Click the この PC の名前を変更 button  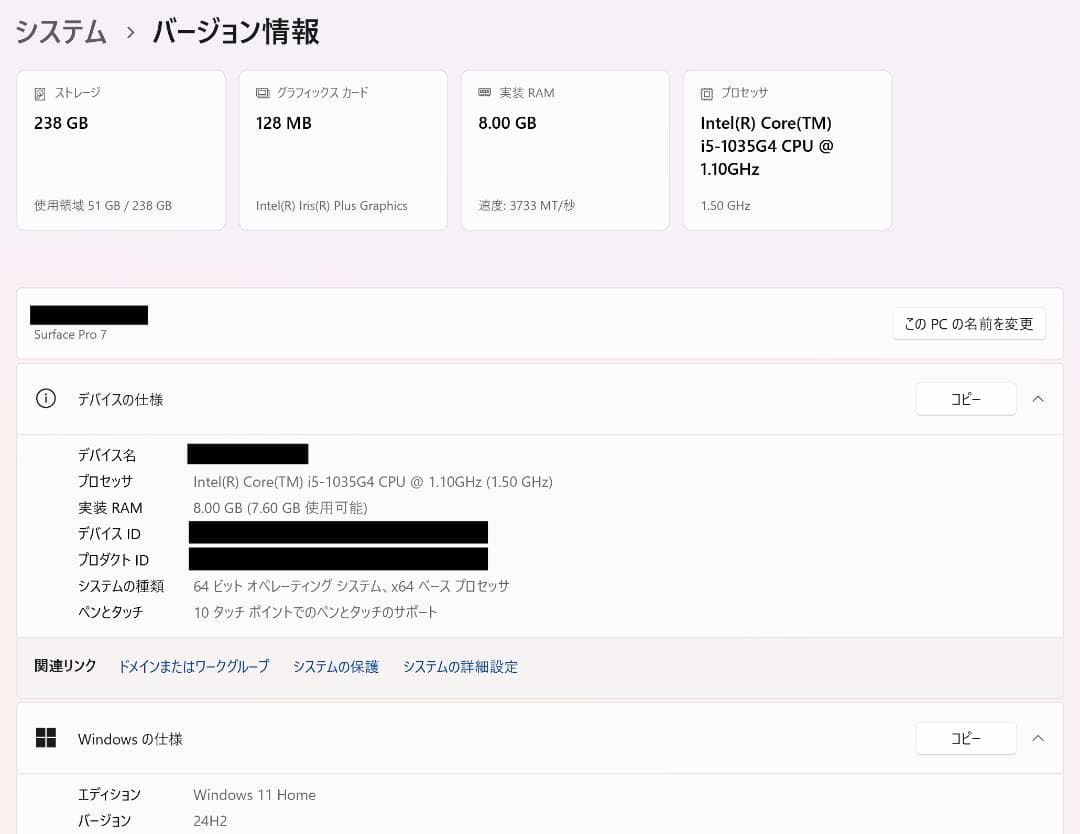969,323
